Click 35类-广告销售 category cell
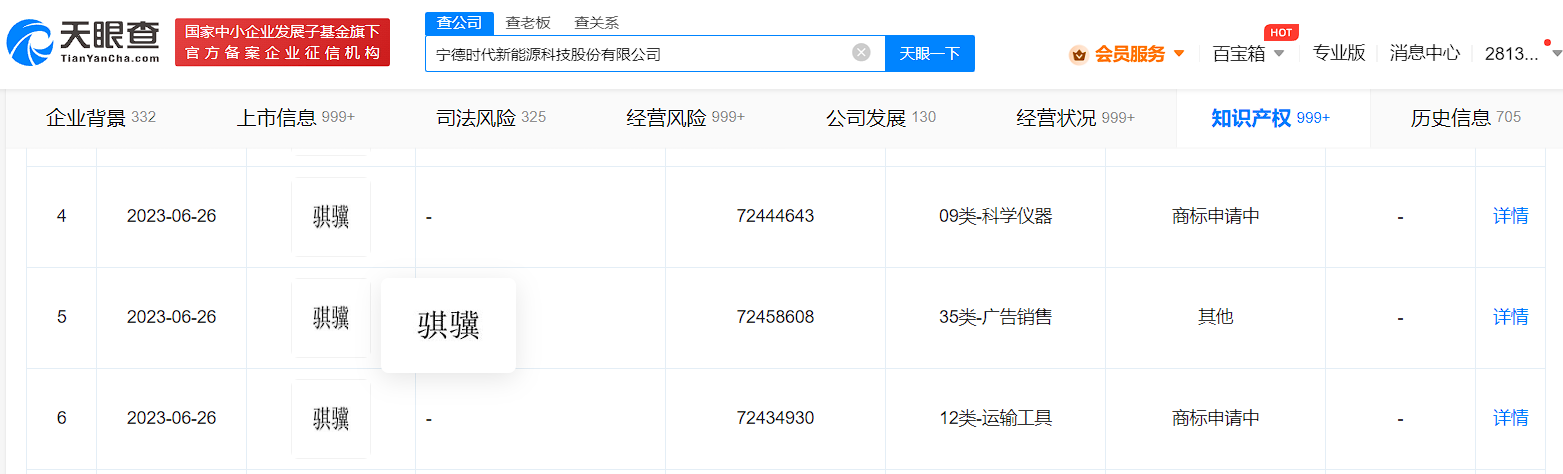The width and height of the screenshot is (1563, 474). (x=995, y=317)
